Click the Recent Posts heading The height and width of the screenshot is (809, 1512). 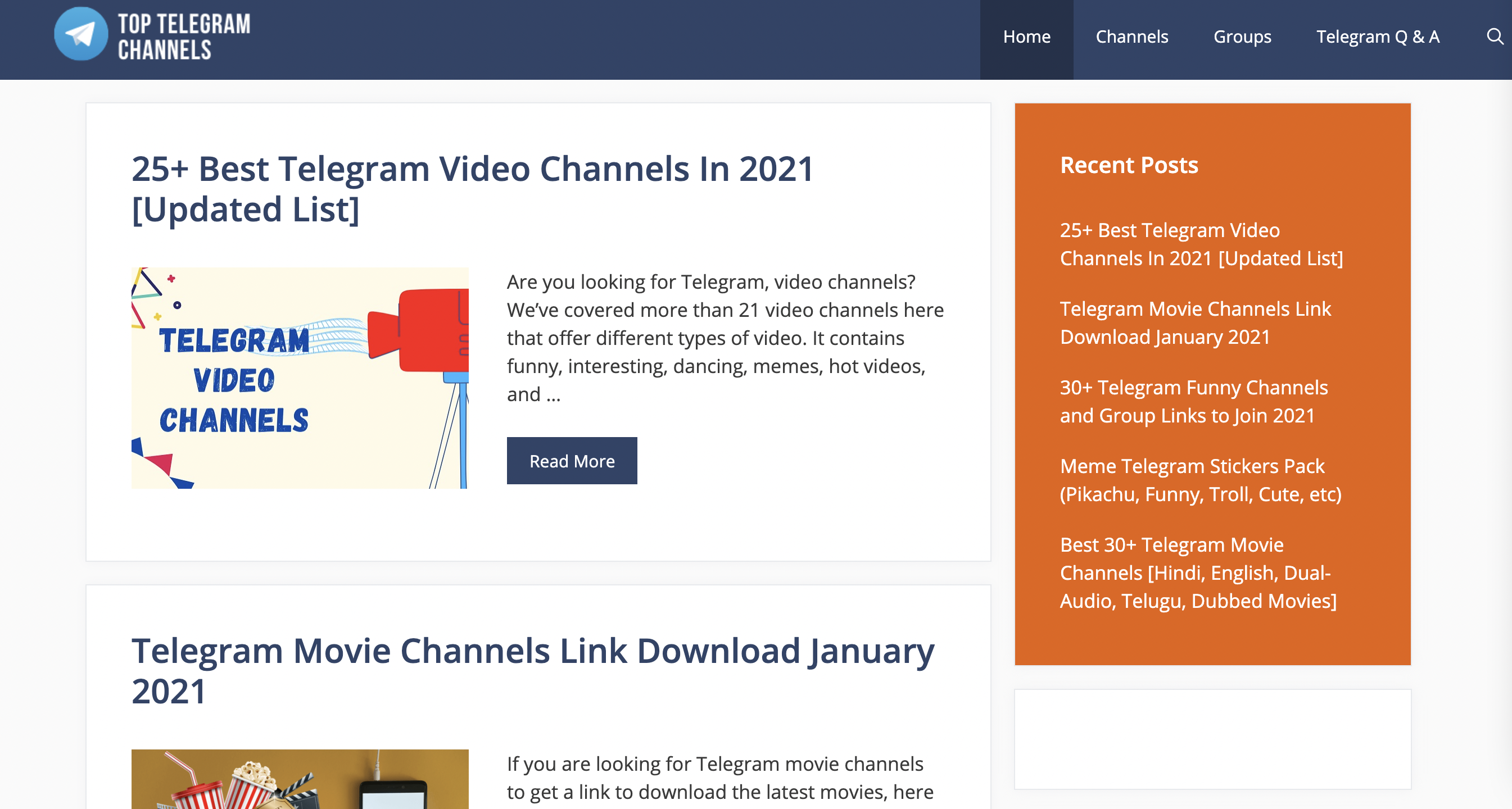(1129, 165)
